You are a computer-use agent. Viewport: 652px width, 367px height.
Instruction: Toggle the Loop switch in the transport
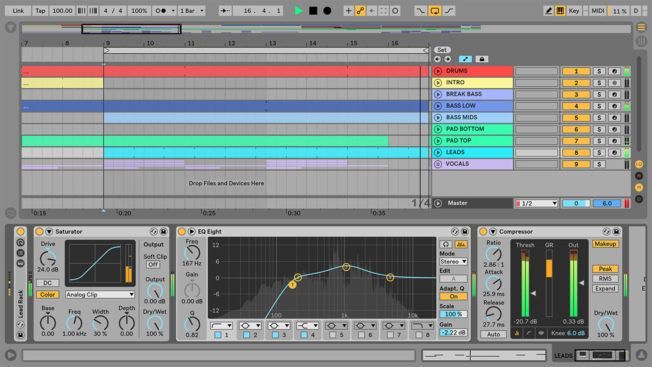coord(435,11)
